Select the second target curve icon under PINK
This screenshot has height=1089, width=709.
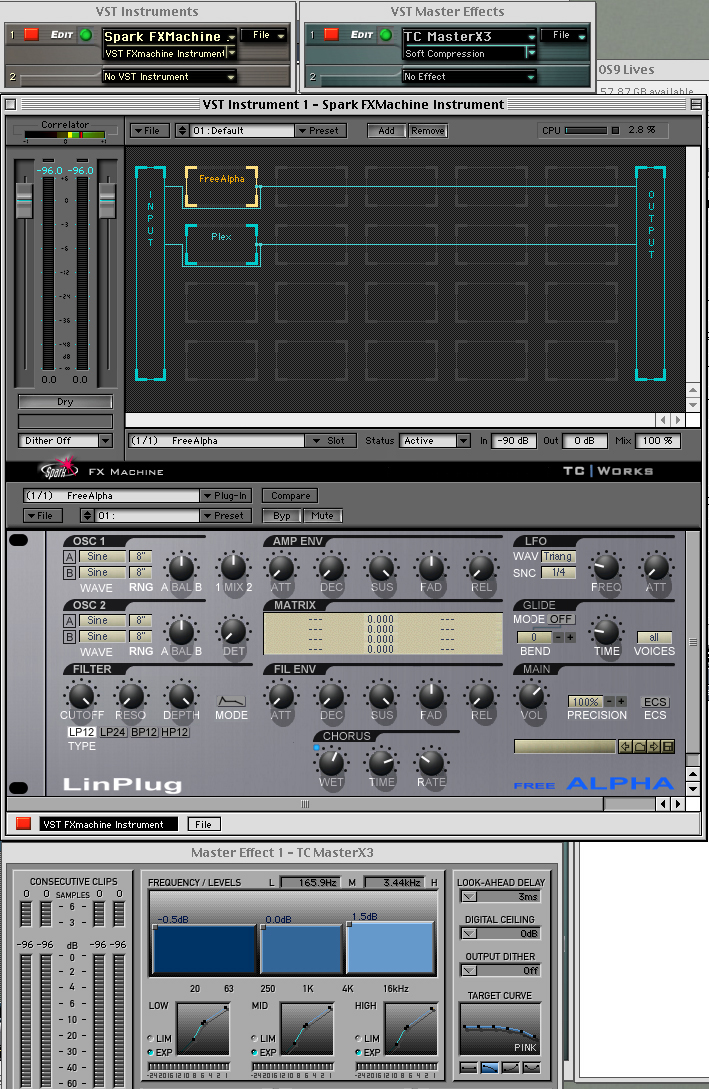click(490, 1068)
